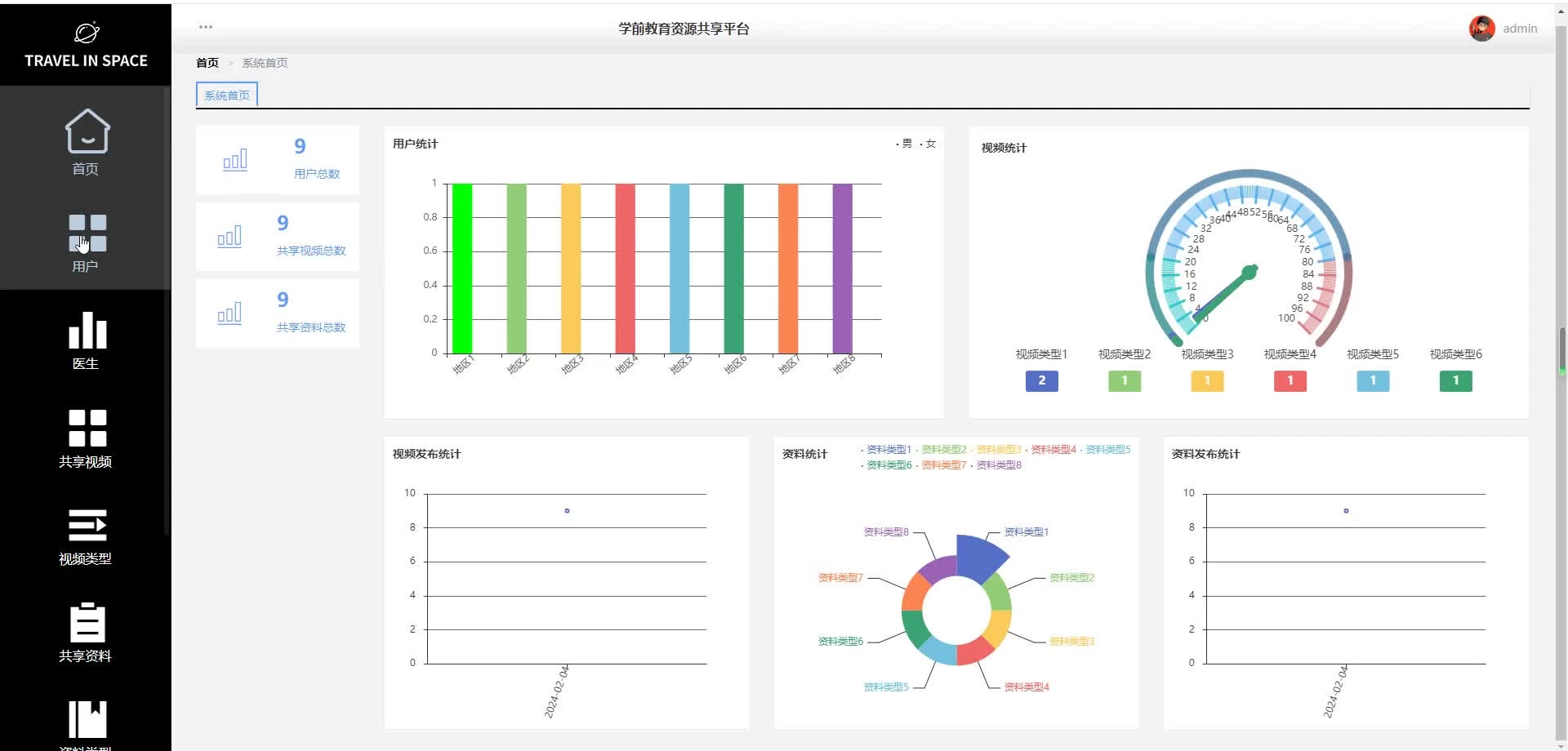Click the blue 视频类型1 count badge
Screen dimensions: 1568x751
click(x=1041, y=380)
